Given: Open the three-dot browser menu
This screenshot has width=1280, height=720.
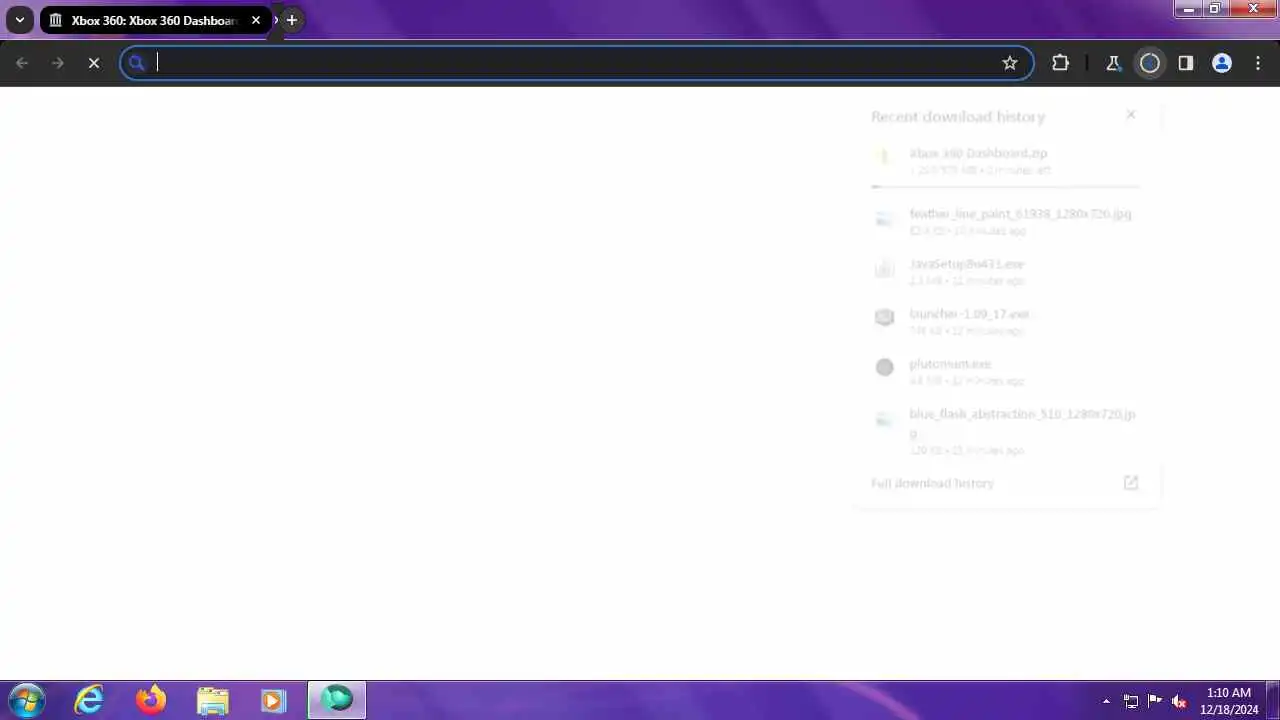Looking at the screenshot, I should click(x=1257, y=63).
